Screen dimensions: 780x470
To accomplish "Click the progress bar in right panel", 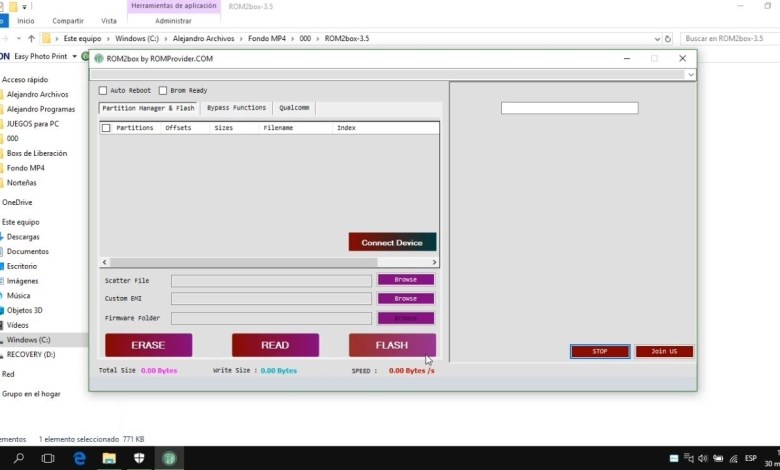I will 569,108.
